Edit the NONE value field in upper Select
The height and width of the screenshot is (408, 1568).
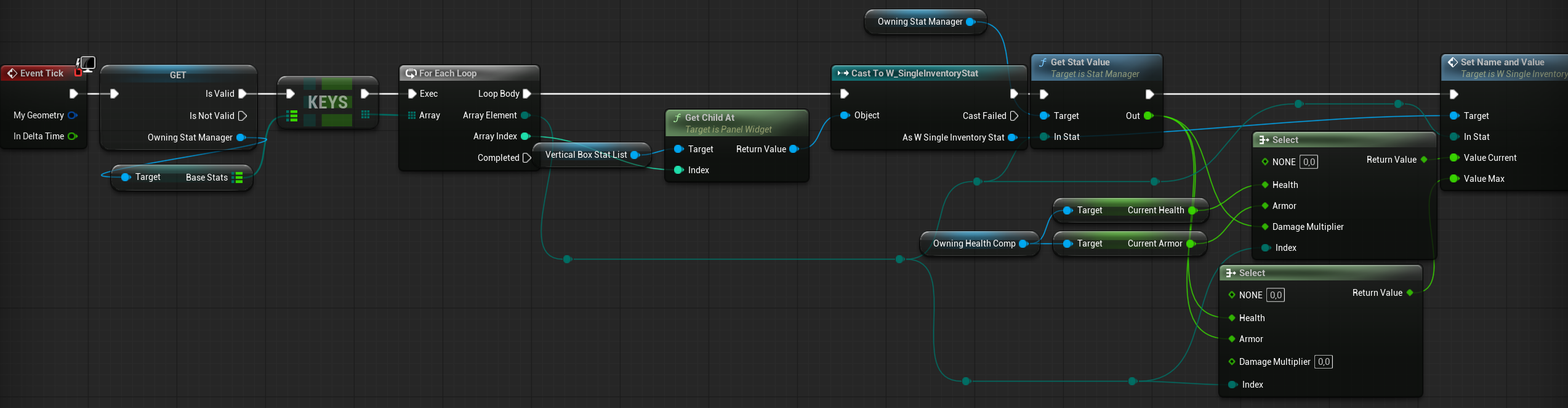[1309, 162]
